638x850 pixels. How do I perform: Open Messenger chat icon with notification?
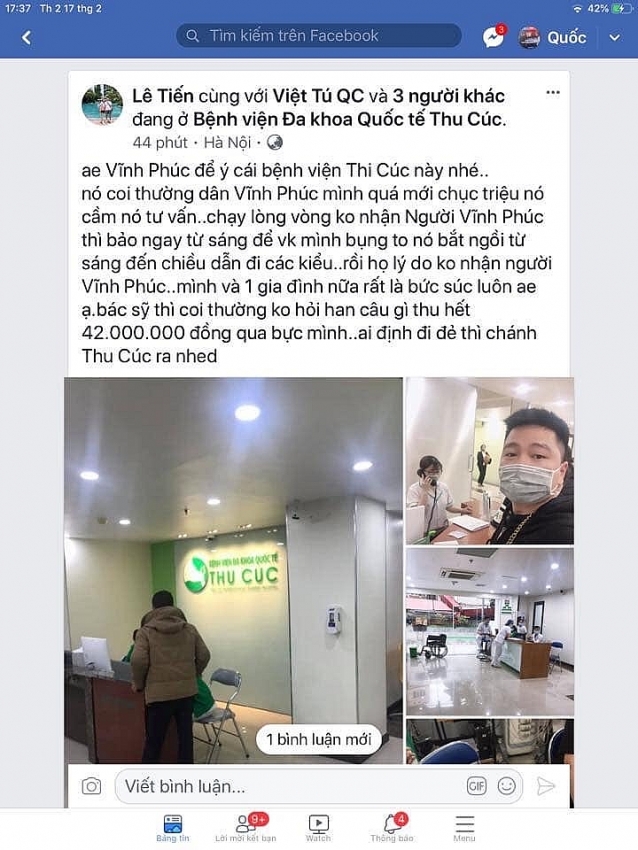point(494,37)
